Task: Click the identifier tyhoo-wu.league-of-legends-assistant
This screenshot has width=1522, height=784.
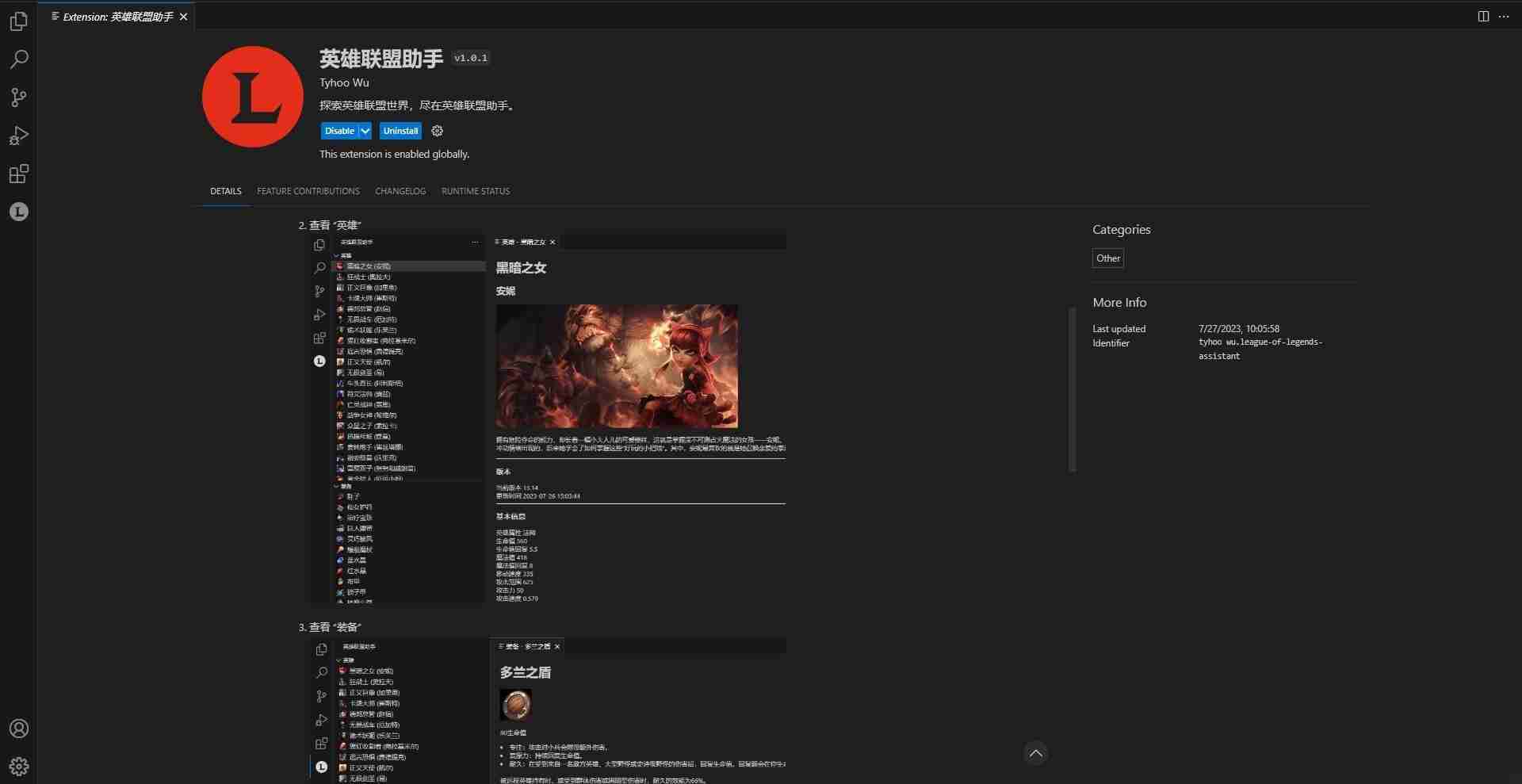Action: coord(1260,349)
